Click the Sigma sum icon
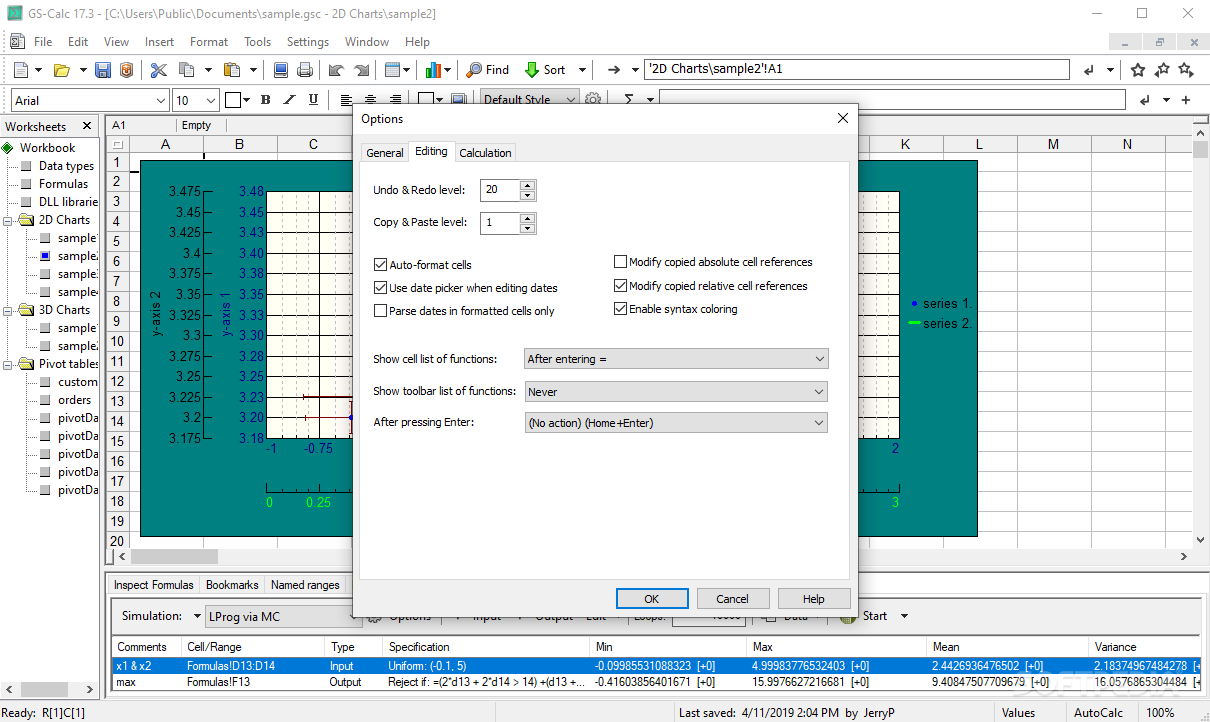Viewport: 1210px width, 722px height. pos(629,100)
